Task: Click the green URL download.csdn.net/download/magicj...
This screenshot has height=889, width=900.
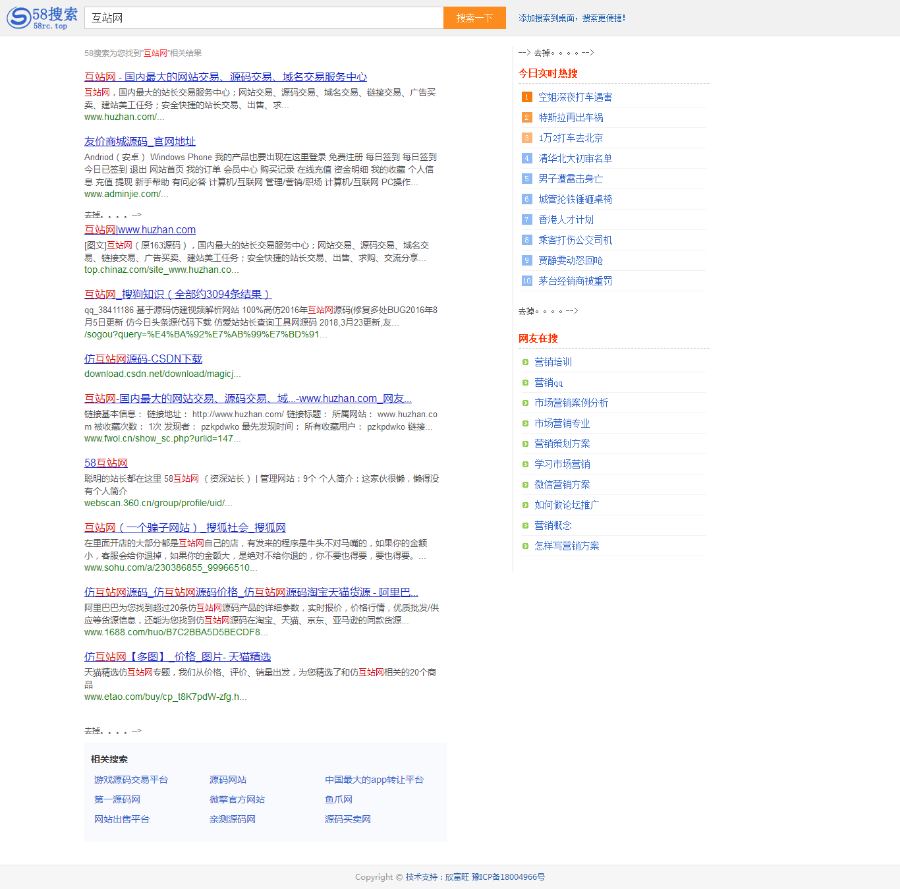Action: pyautogui.click(x=162, y=374)
